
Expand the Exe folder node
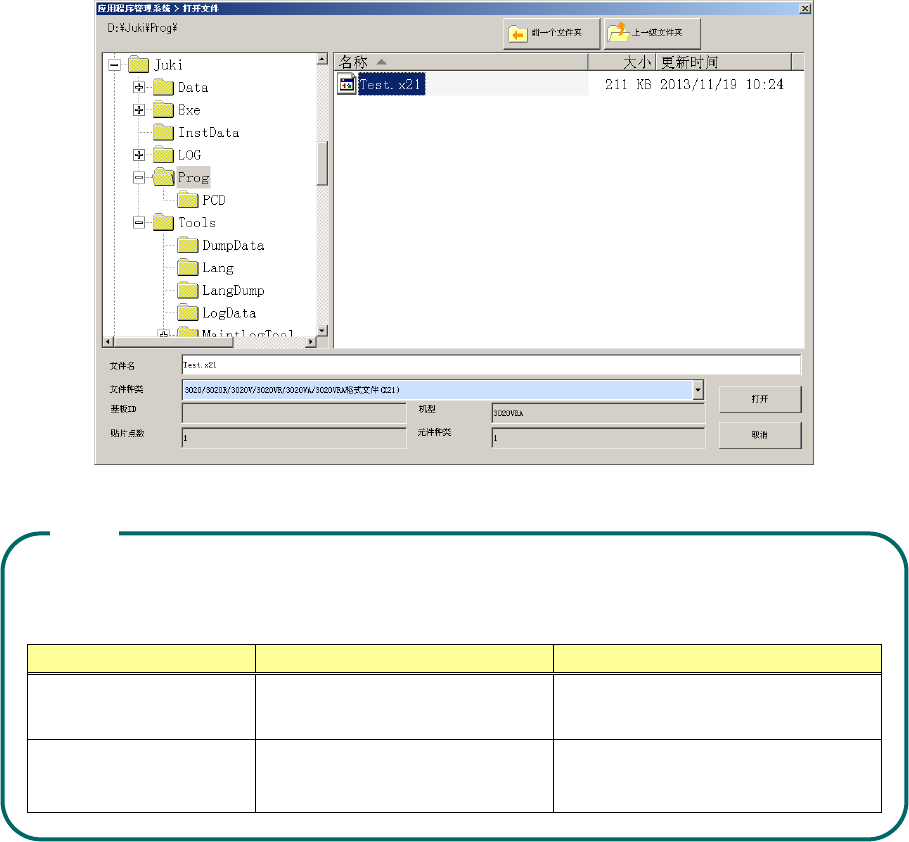tap(139, 110)
